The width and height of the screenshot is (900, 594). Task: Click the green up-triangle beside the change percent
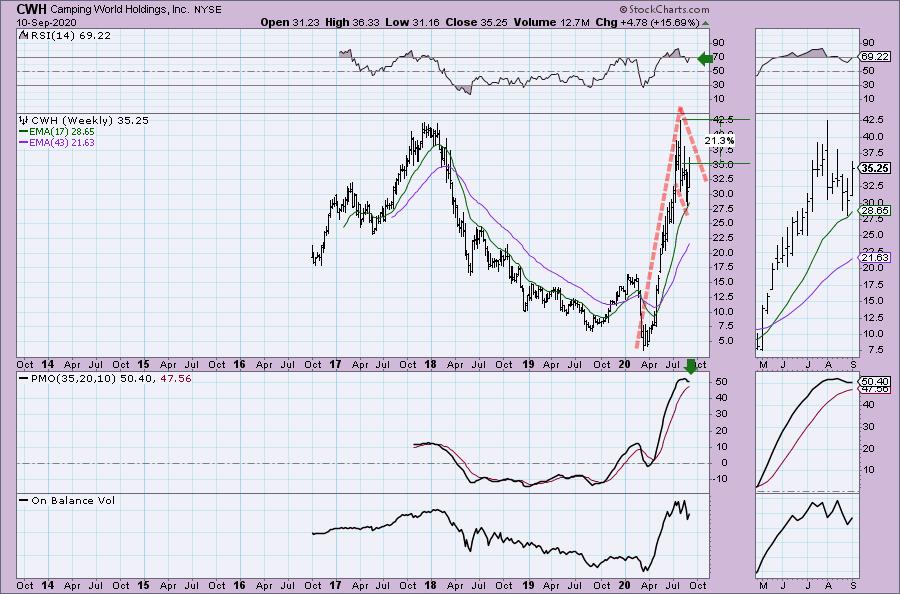[705, 23]
